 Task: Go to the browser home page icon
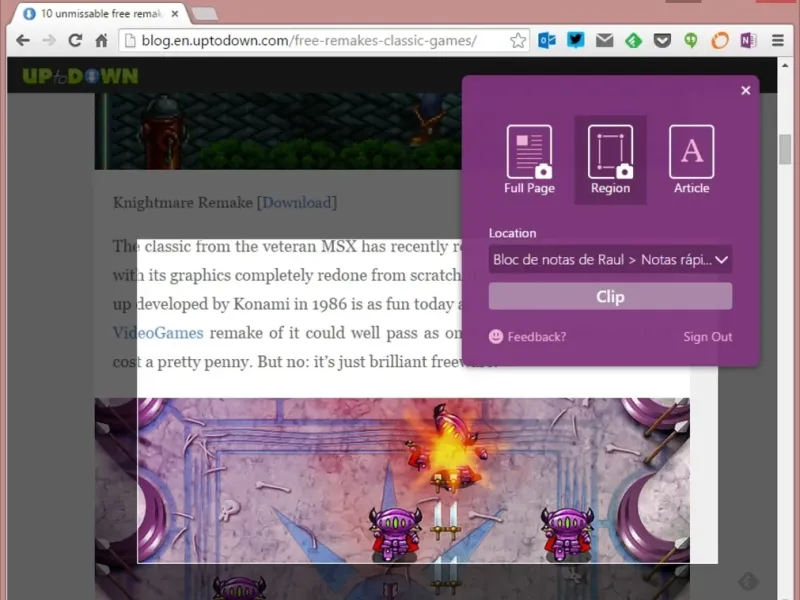(x=102, y=40)
